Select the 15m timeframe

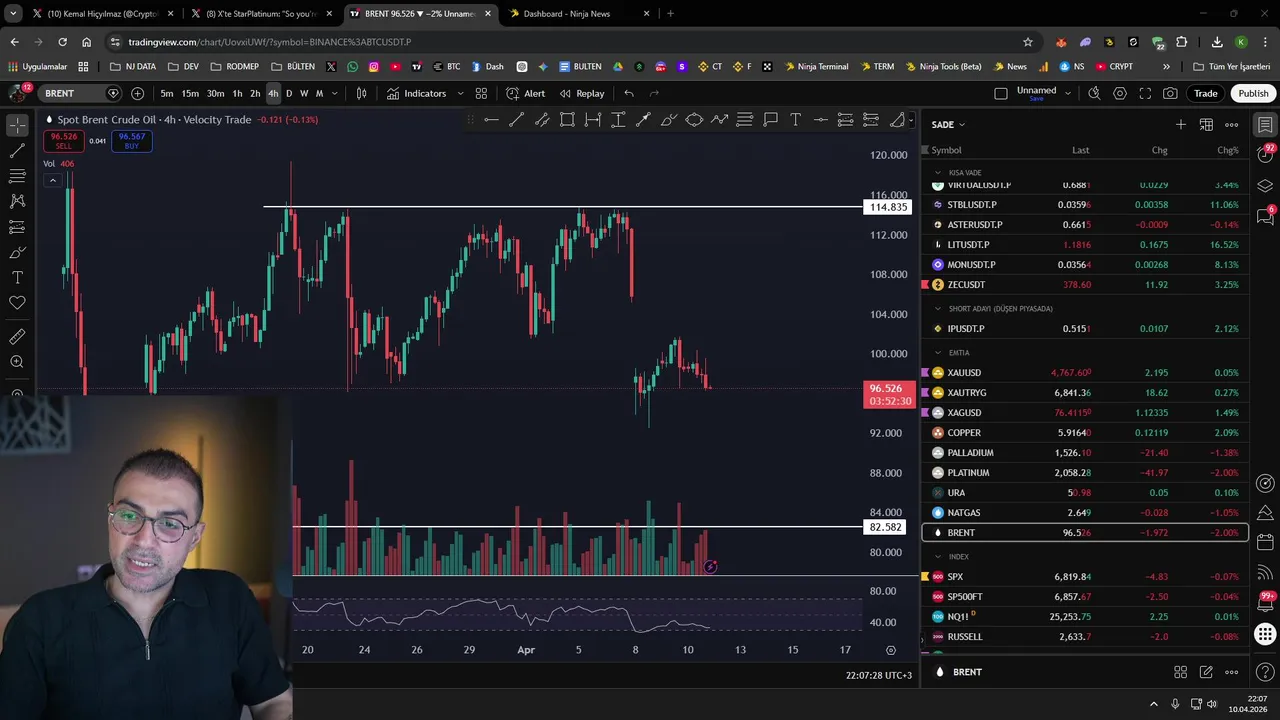point(190,93)
